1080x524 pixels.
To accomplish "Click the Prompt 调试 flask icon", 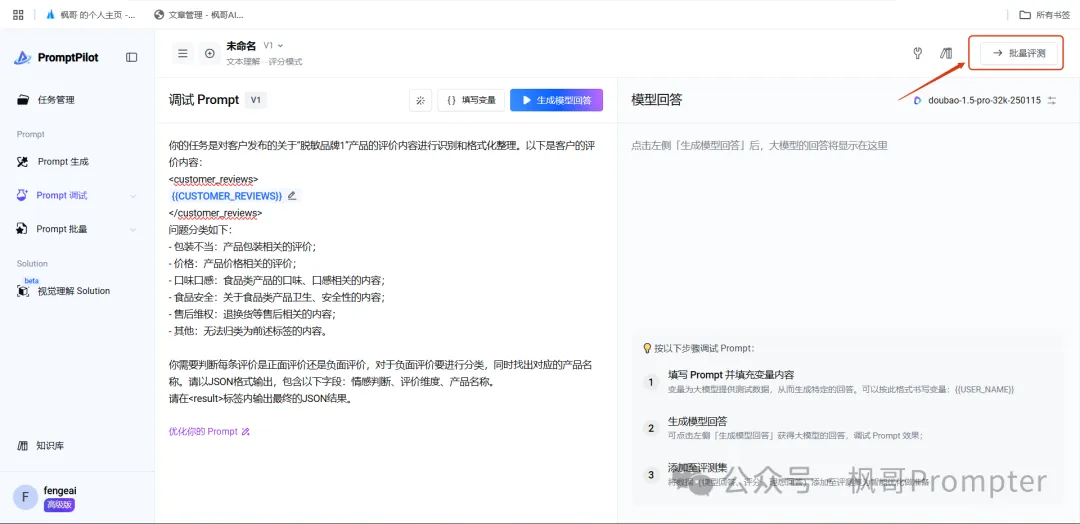I will click(x=23, y=196).
